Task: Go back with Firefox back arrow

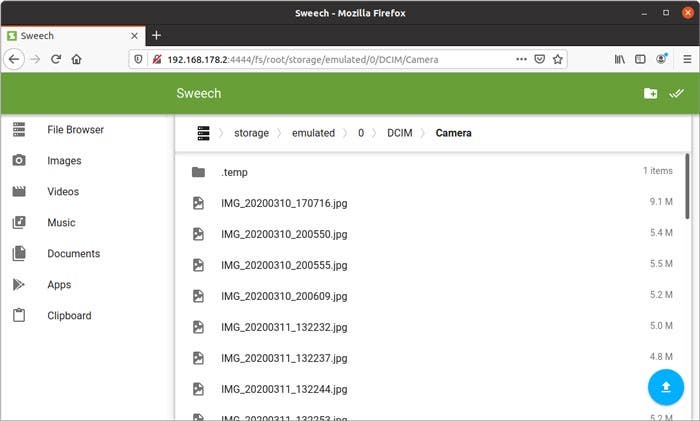Action: pos(14,59)
